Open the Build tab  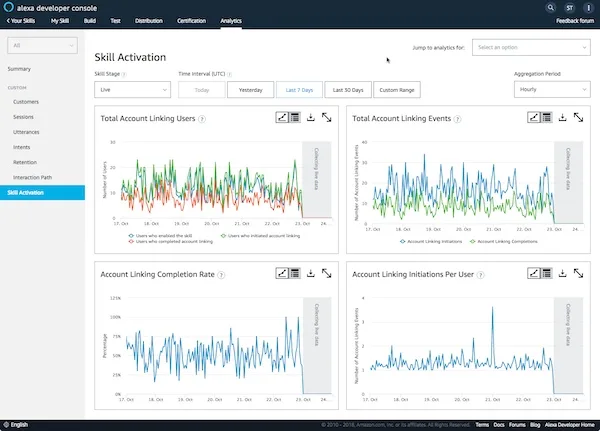90,21
